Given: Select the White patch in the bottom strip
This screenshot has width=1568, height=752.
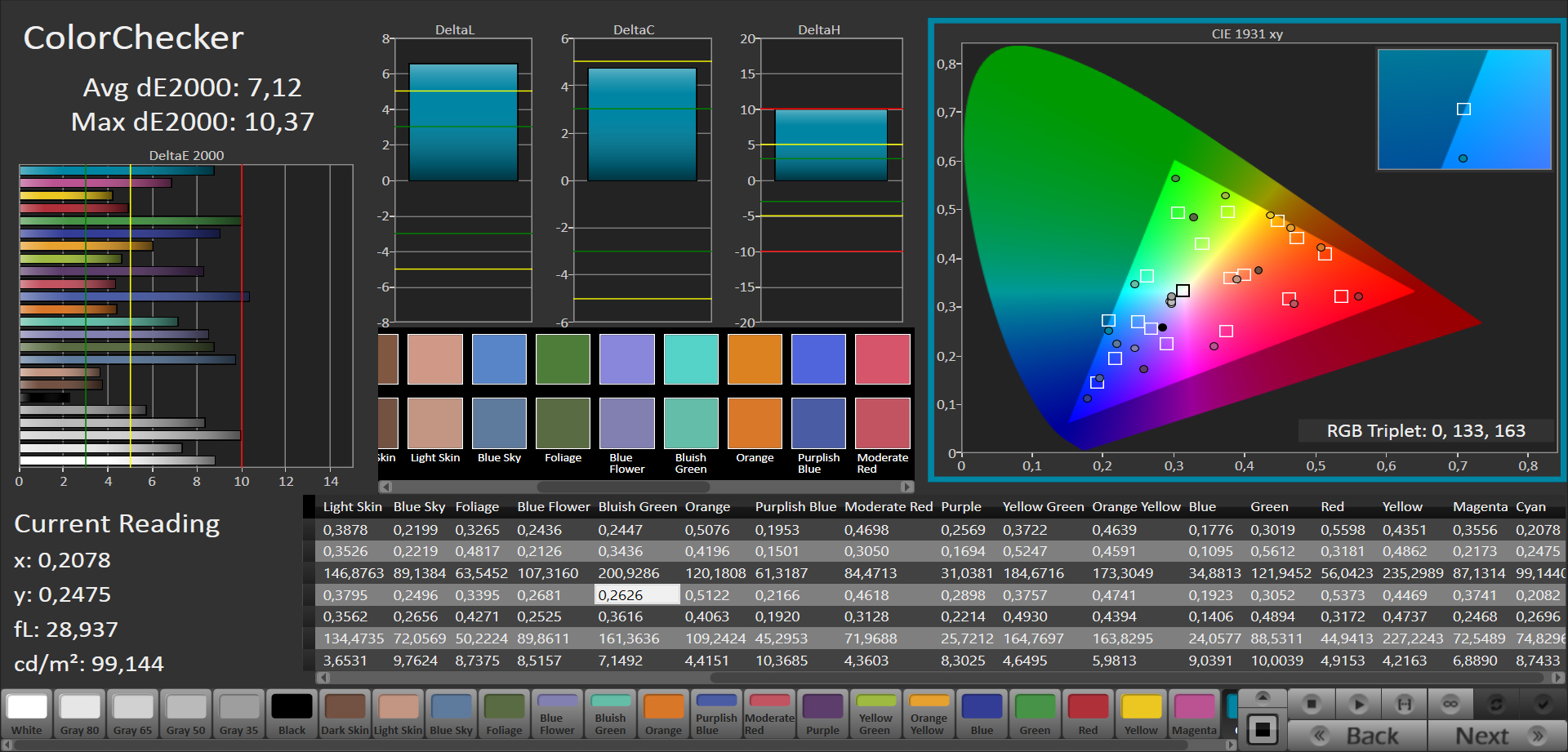Looking at the screenshot, I should (x=27, y=714).
